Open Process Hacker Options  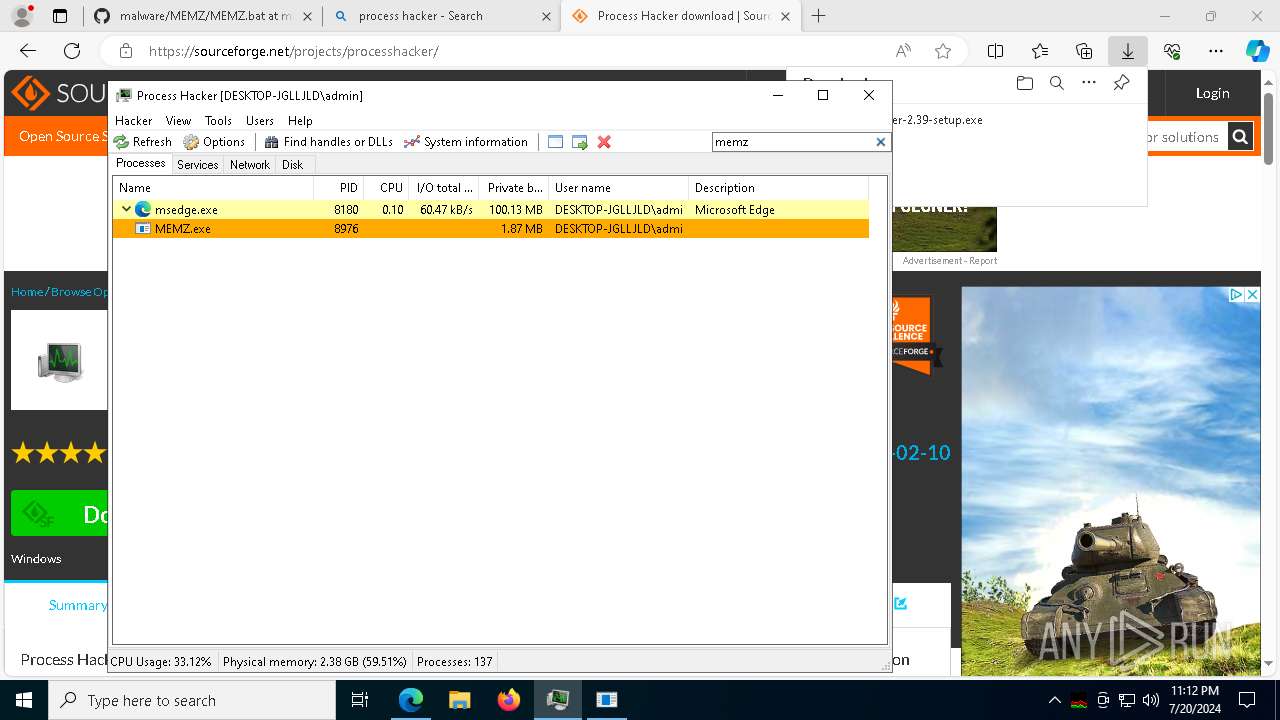(x=214, y=142)
